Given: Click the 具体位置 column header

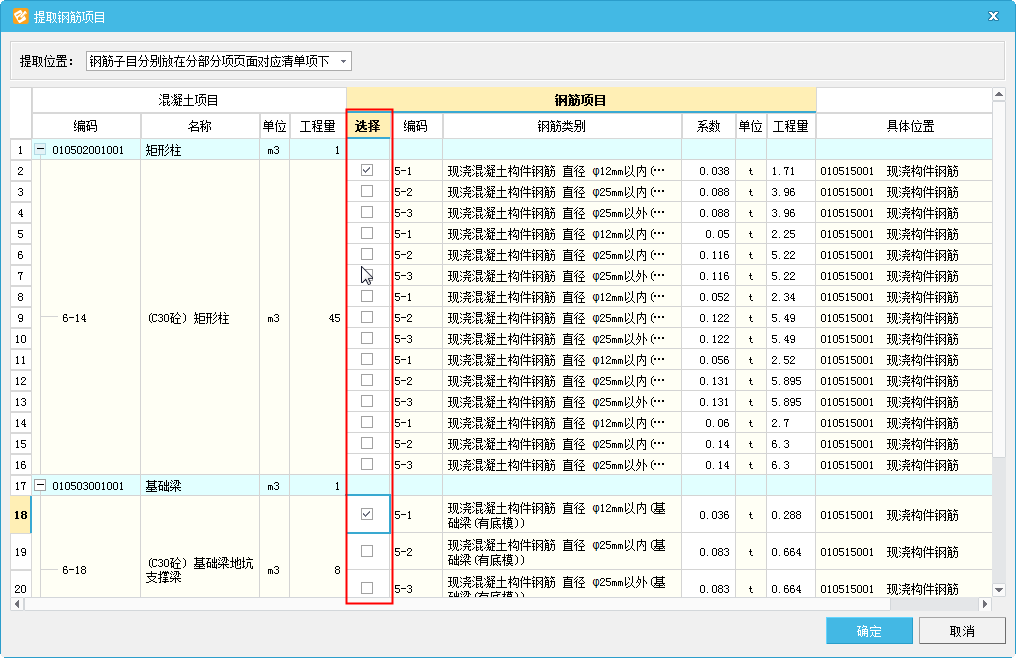Looking at the screenshot, I should click(909, 127).
